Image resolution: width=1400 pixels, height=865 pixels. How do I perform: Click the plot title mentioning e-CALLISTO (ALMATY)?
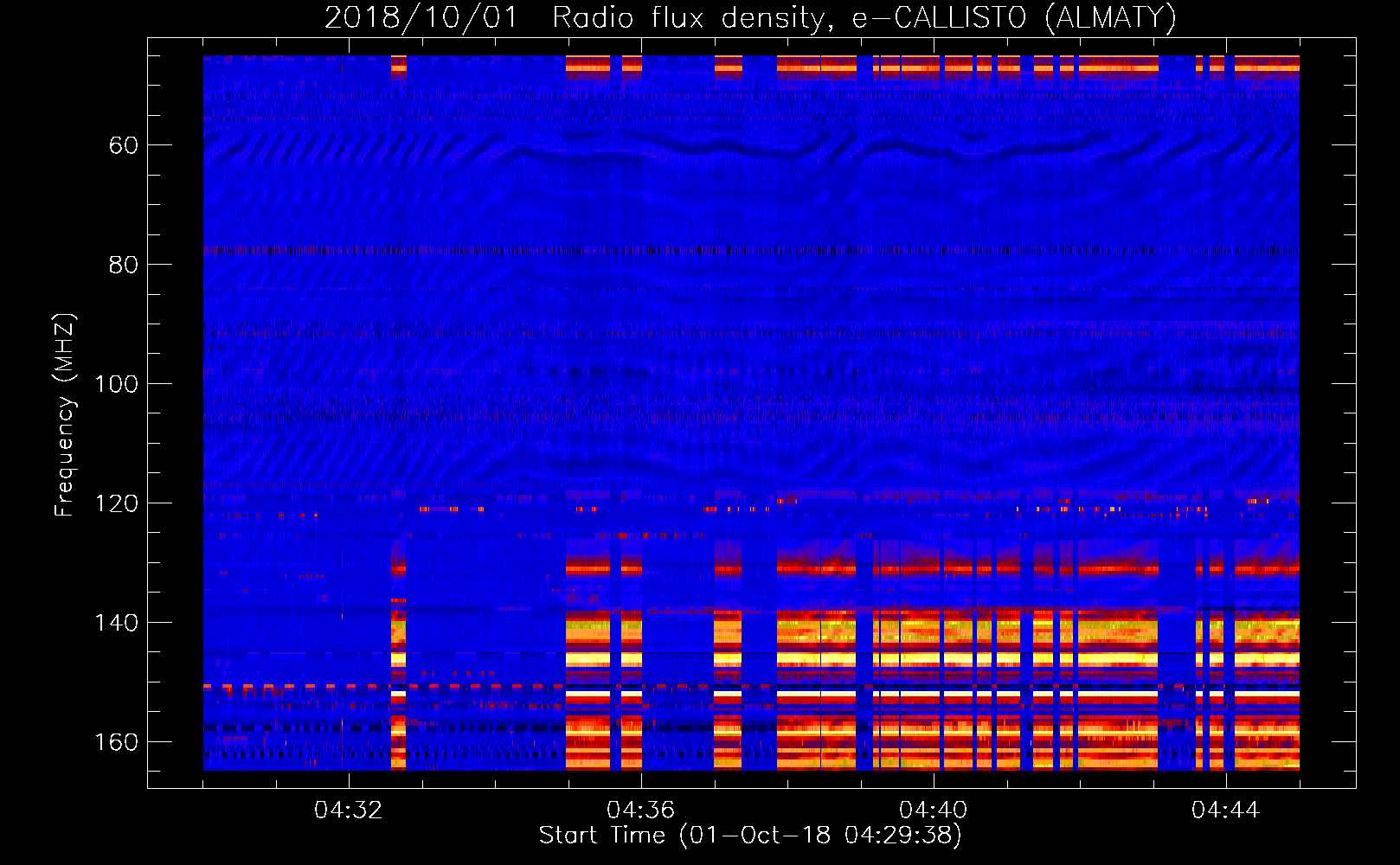(x=750, y=18)
